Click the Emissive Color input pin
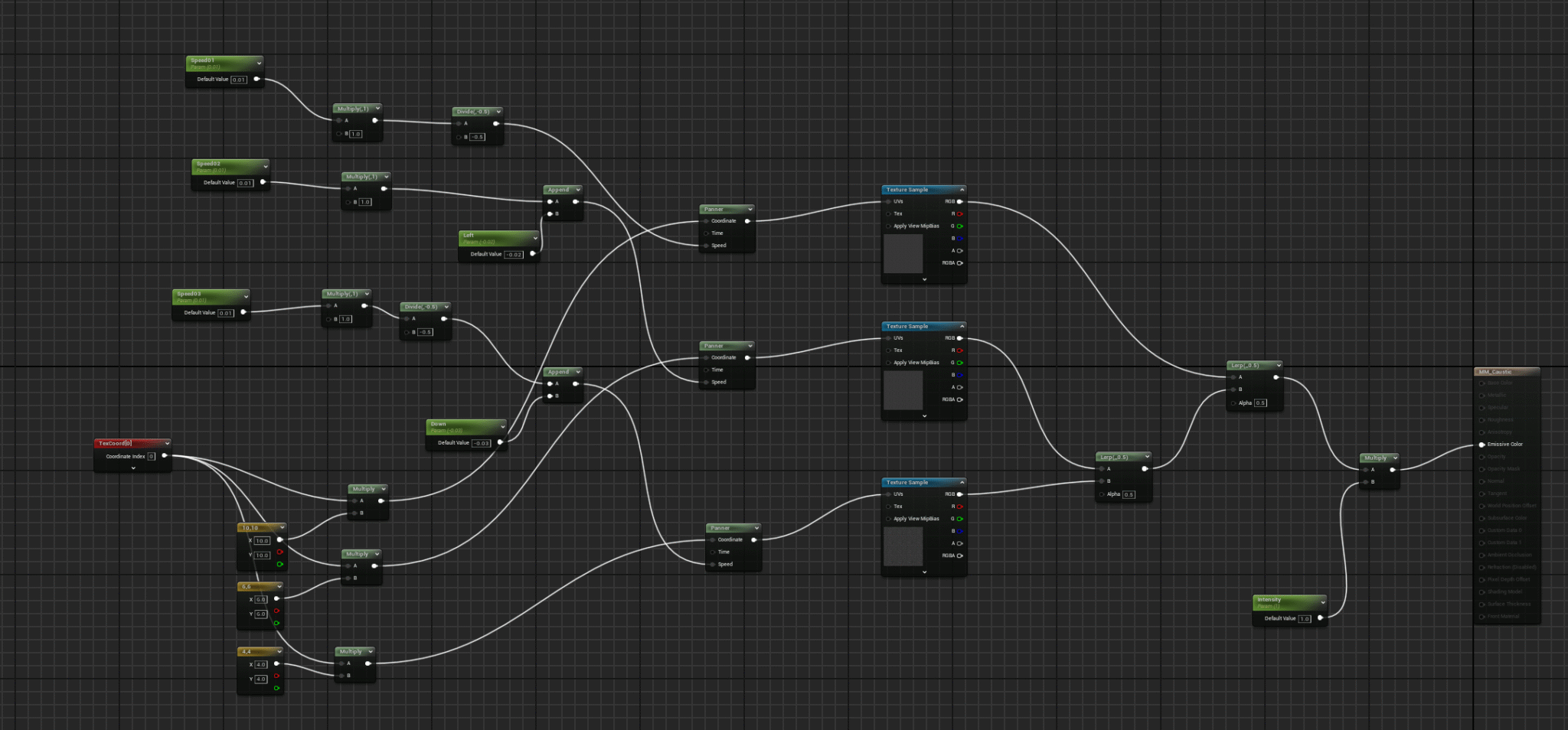 (1482, 445)
